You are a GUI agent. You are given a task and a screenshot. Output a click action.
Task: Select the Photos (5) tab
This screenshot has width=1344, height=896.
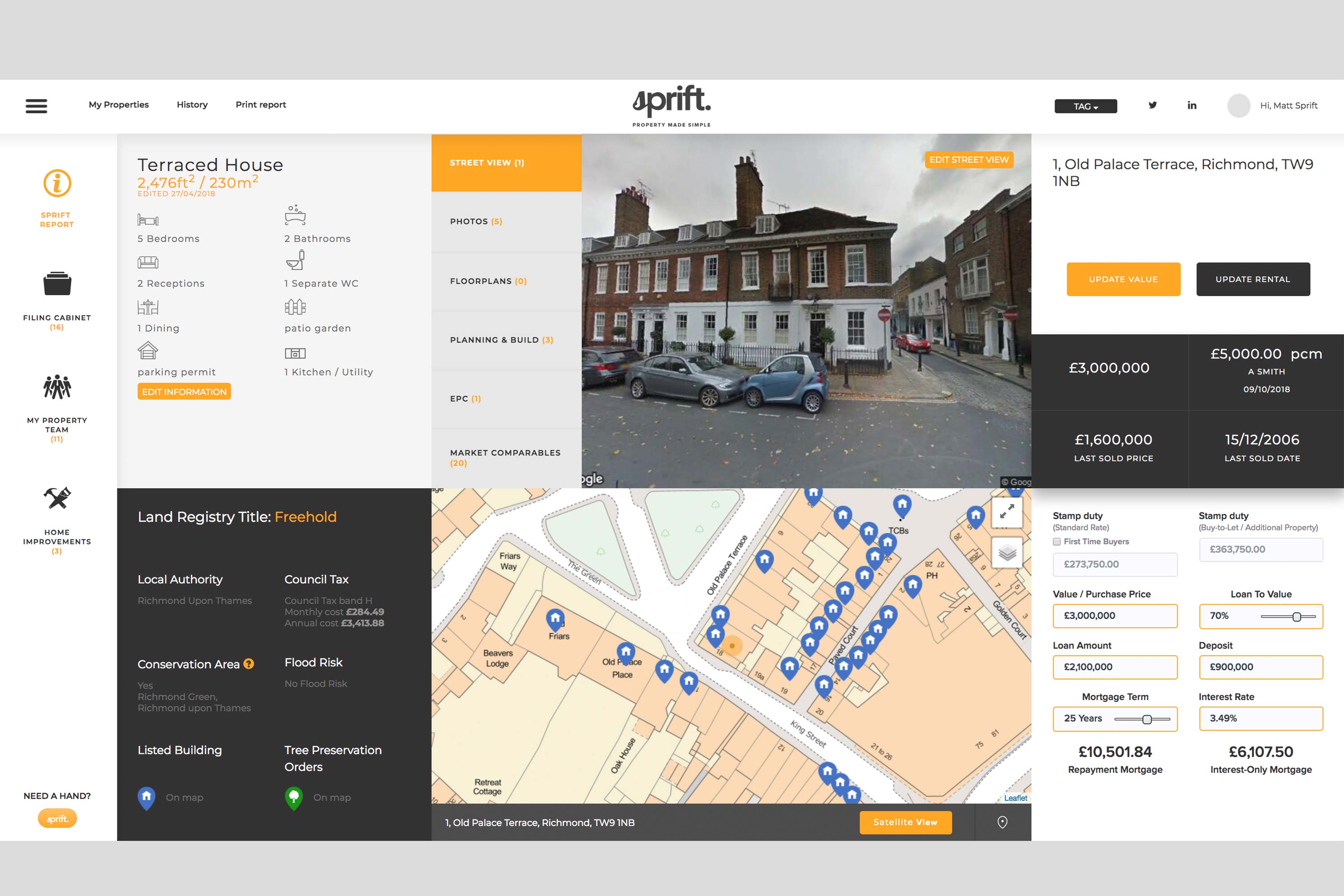[x=506, y=222]
